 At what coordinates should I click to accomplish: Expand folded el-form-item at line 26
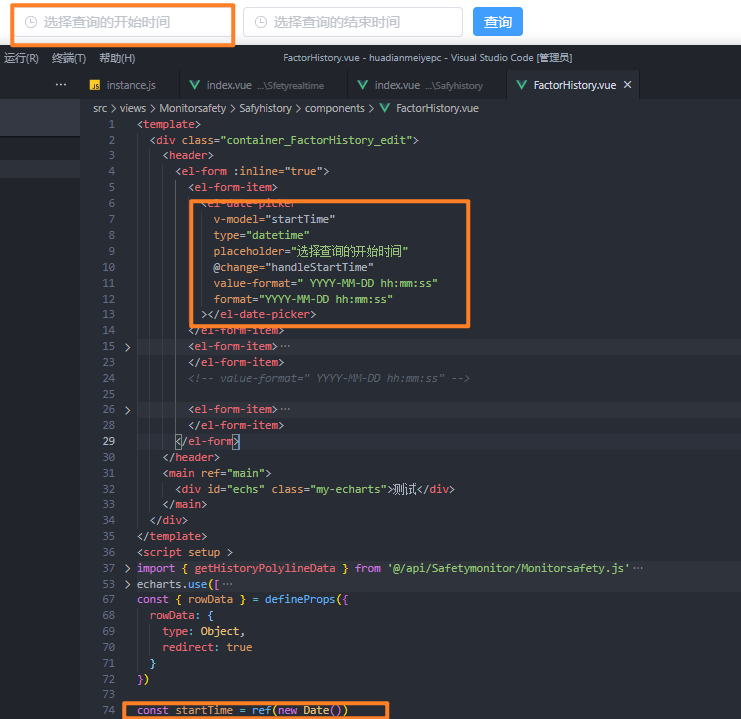(x=128, y=410)
